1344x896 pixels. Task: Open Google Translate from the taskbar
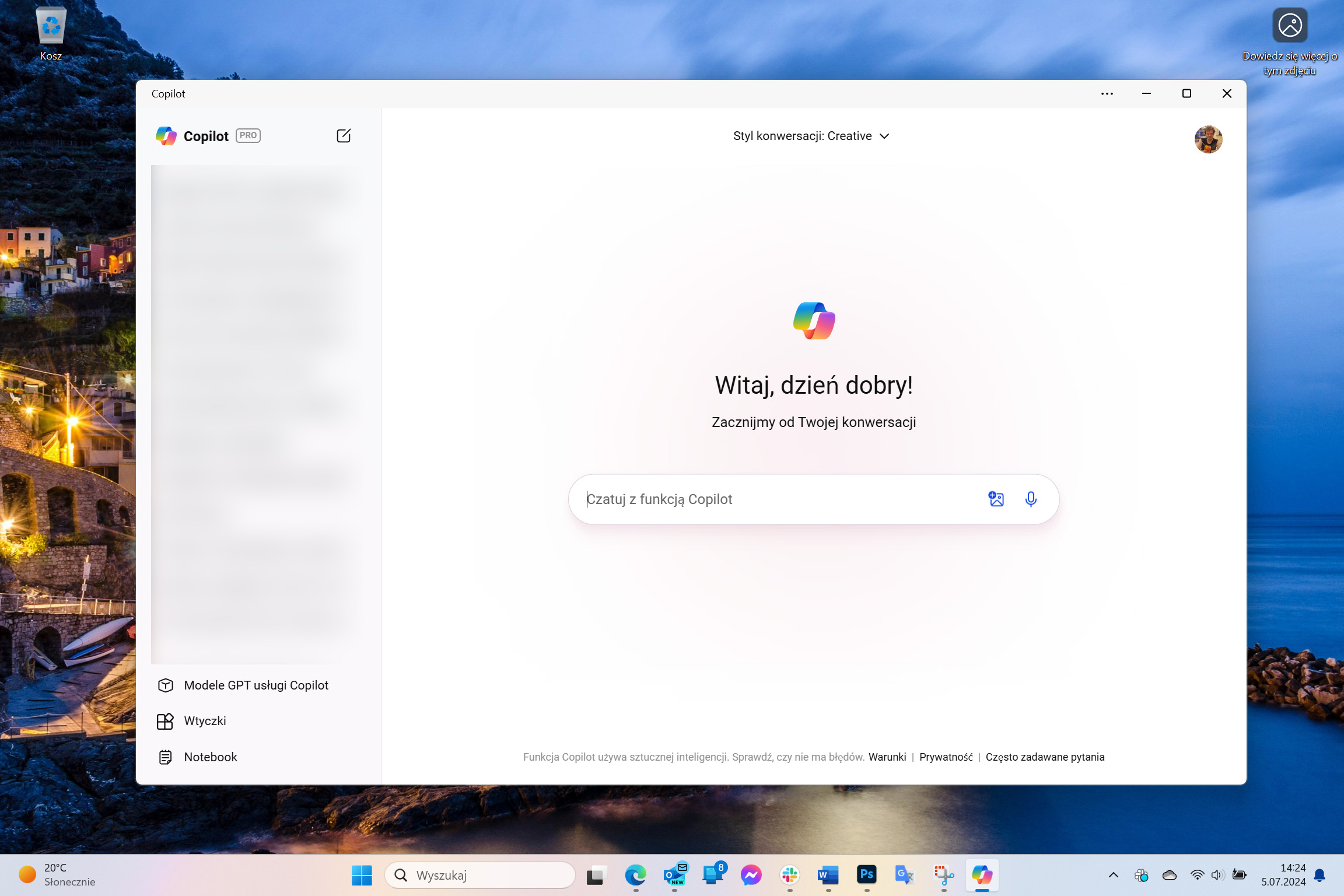(905, 875)
